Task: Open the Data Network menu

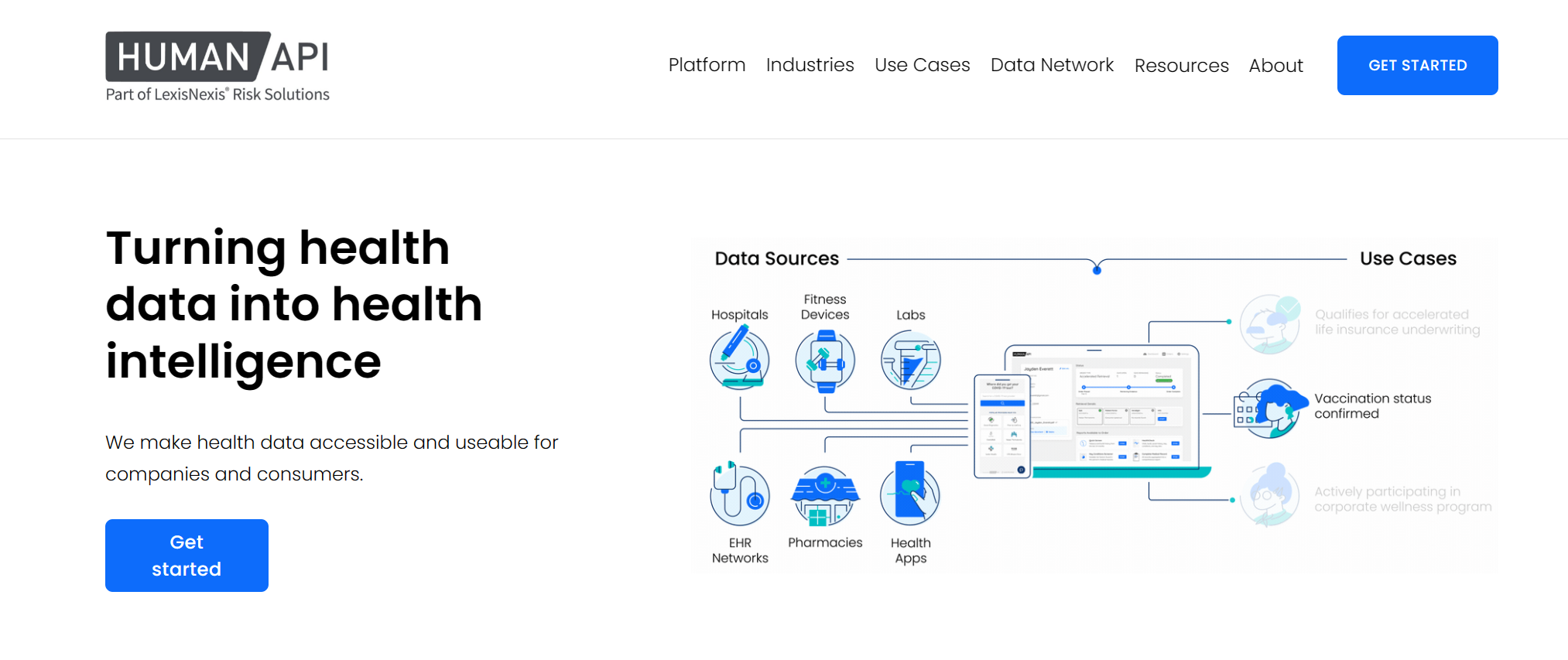Action: [1052, 65]
